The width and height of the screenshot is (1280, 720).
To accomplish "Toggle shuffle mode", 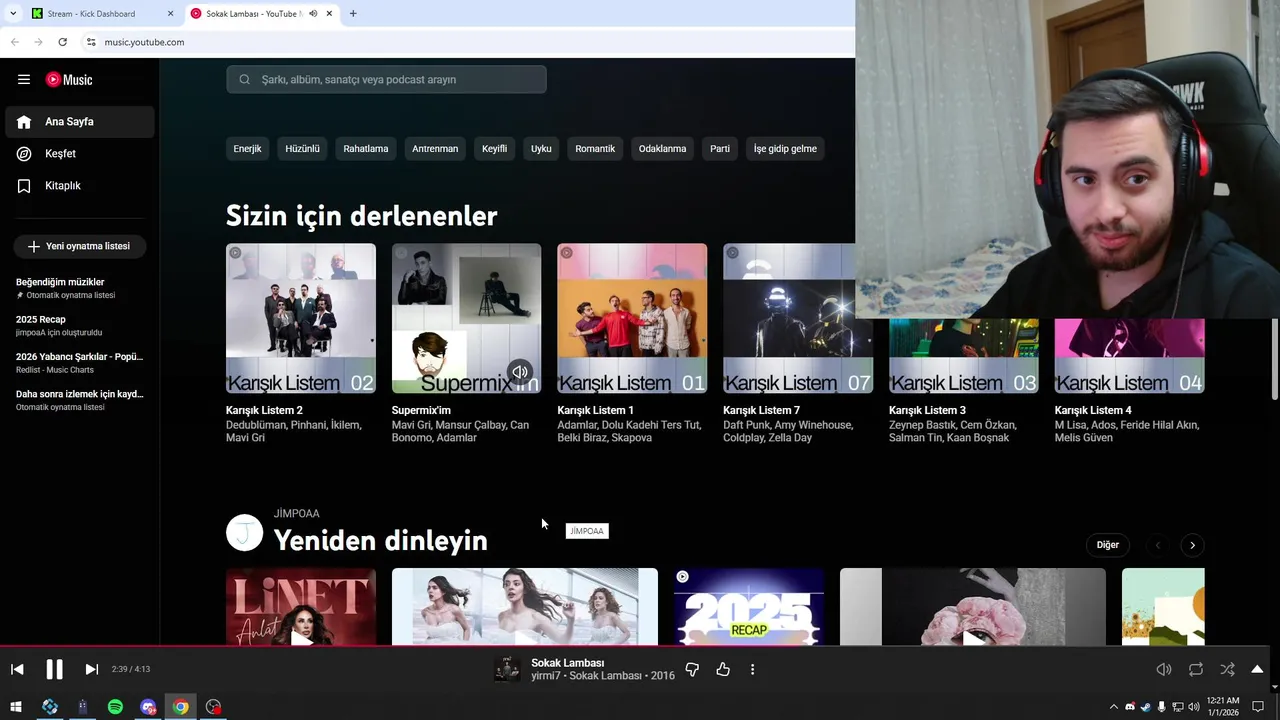I will 1227,669.
